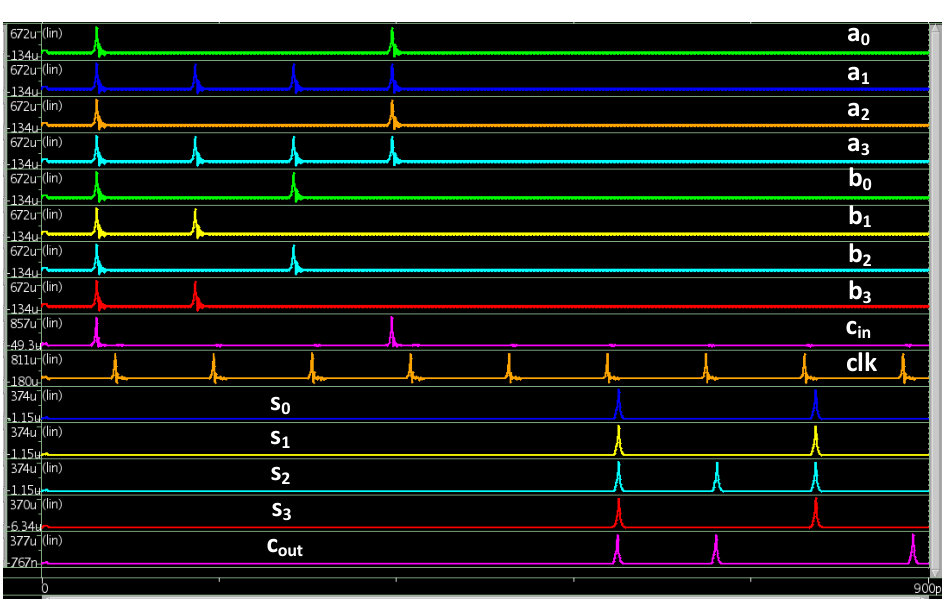Screen dimensions: 945x600
Task: Click the (lin) scale label in clk panel
Action: point(52,360)
